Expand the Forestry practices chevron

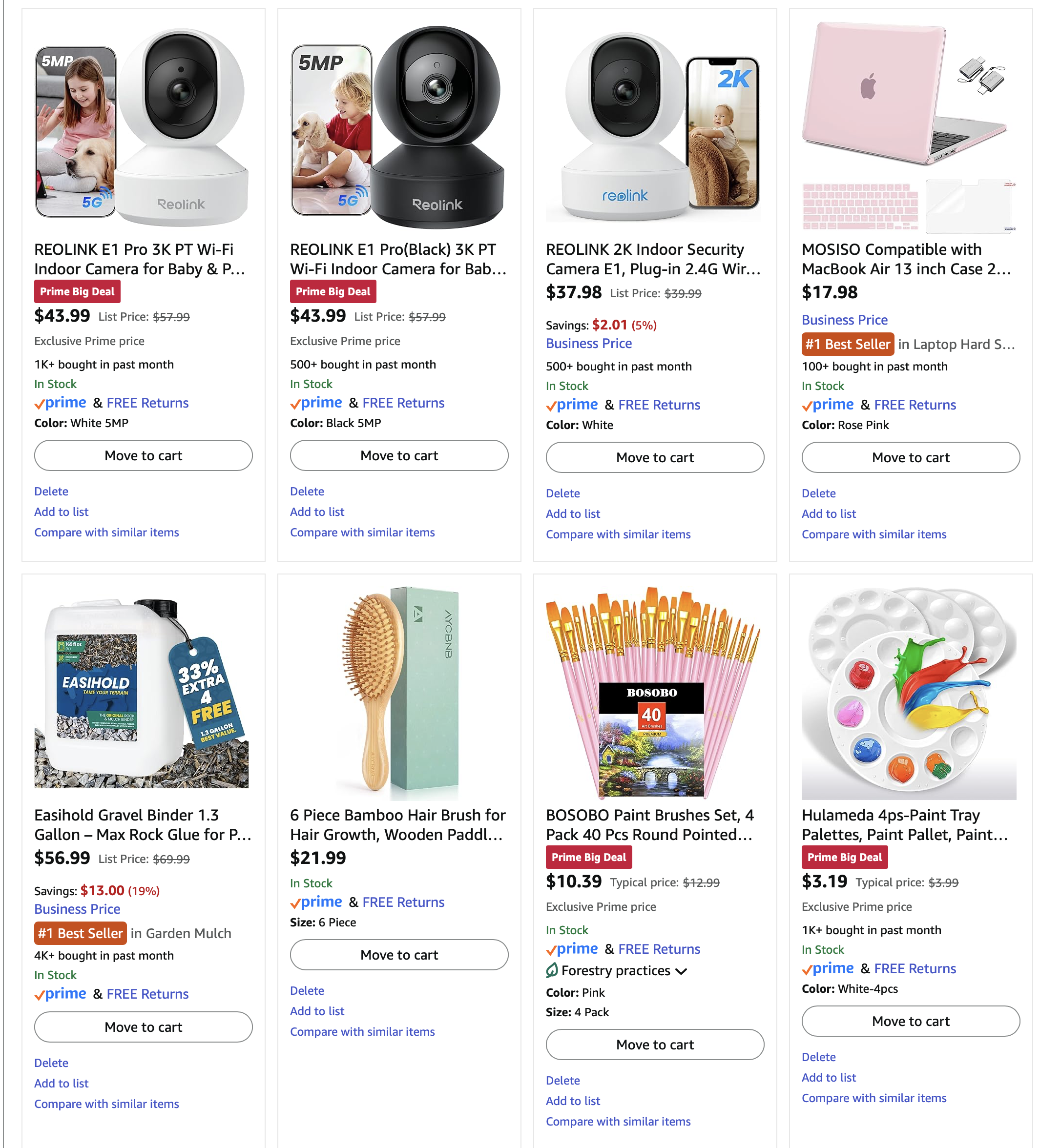[681, 971]
